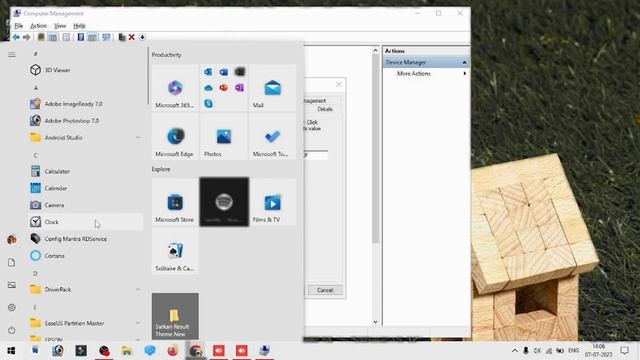Viewport: 640px width, 360px height.
Task: Open the Microsoft Store tile
Action: tap(175, 202)
